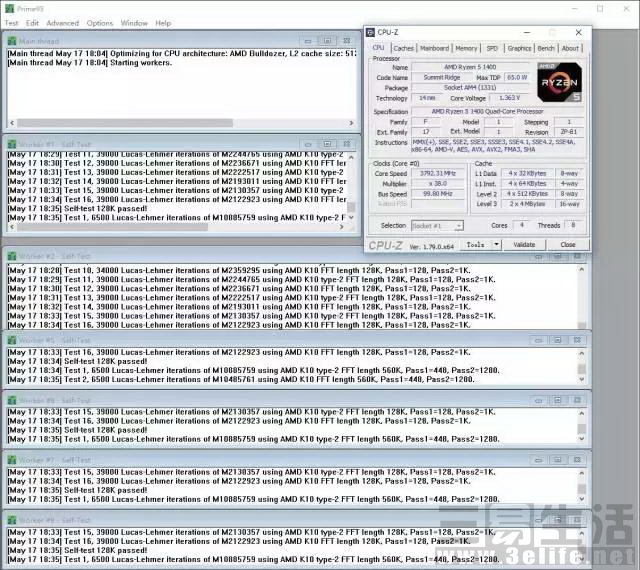Screen dimensions: 640x570
Task: Click the Worker #1 window icon
Action: pyautogui.click(x=12, y=144)
